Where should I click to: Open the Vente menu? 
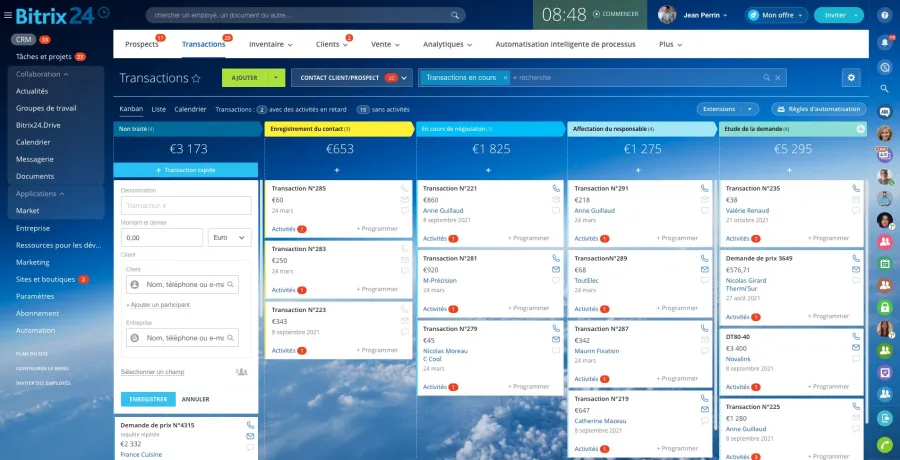385,44
